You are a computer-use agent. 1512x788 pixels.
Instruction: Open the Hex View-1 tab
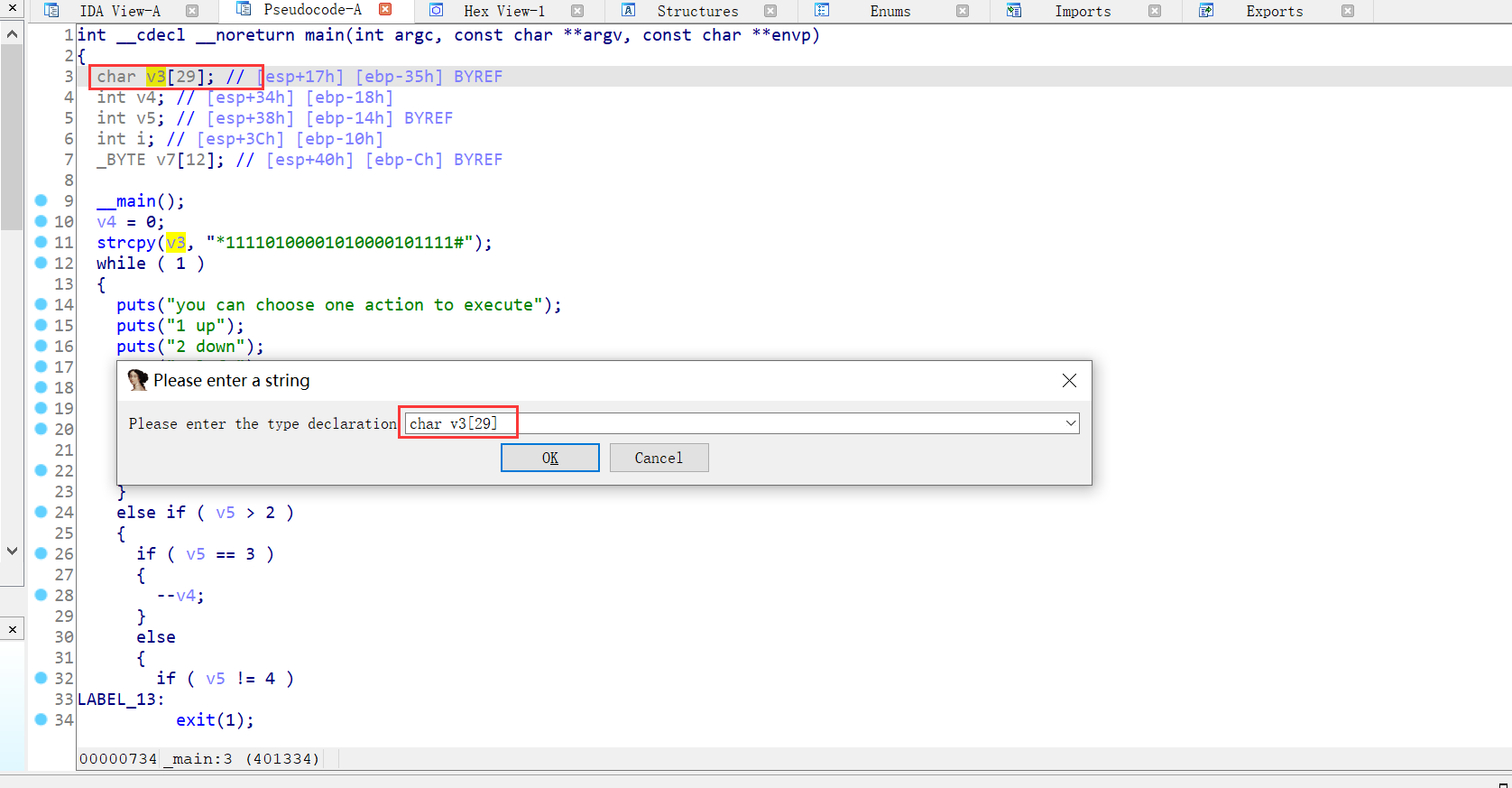pos(504,12)
